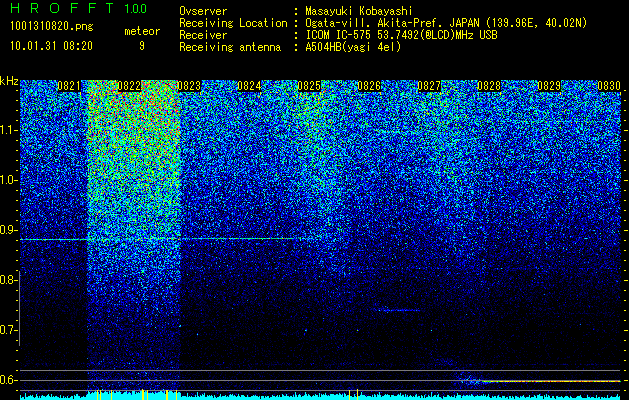Click the 0.7 kHz axis label
The image size is (629, 400).
[x=8, y=330]
